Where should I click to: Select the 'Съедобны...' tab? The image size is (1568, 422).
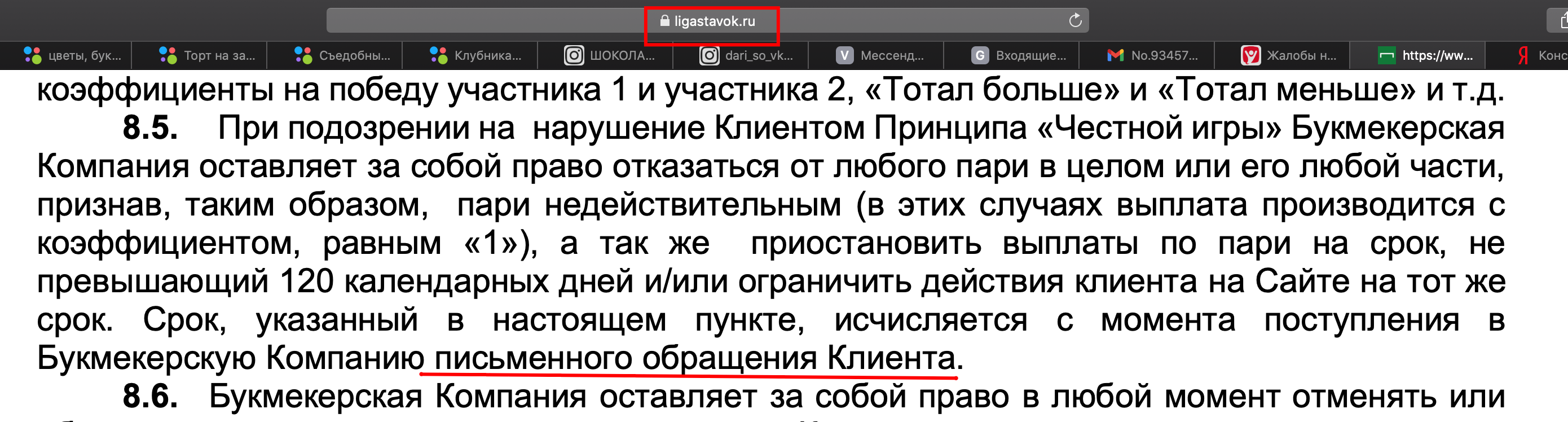(343, 55)
